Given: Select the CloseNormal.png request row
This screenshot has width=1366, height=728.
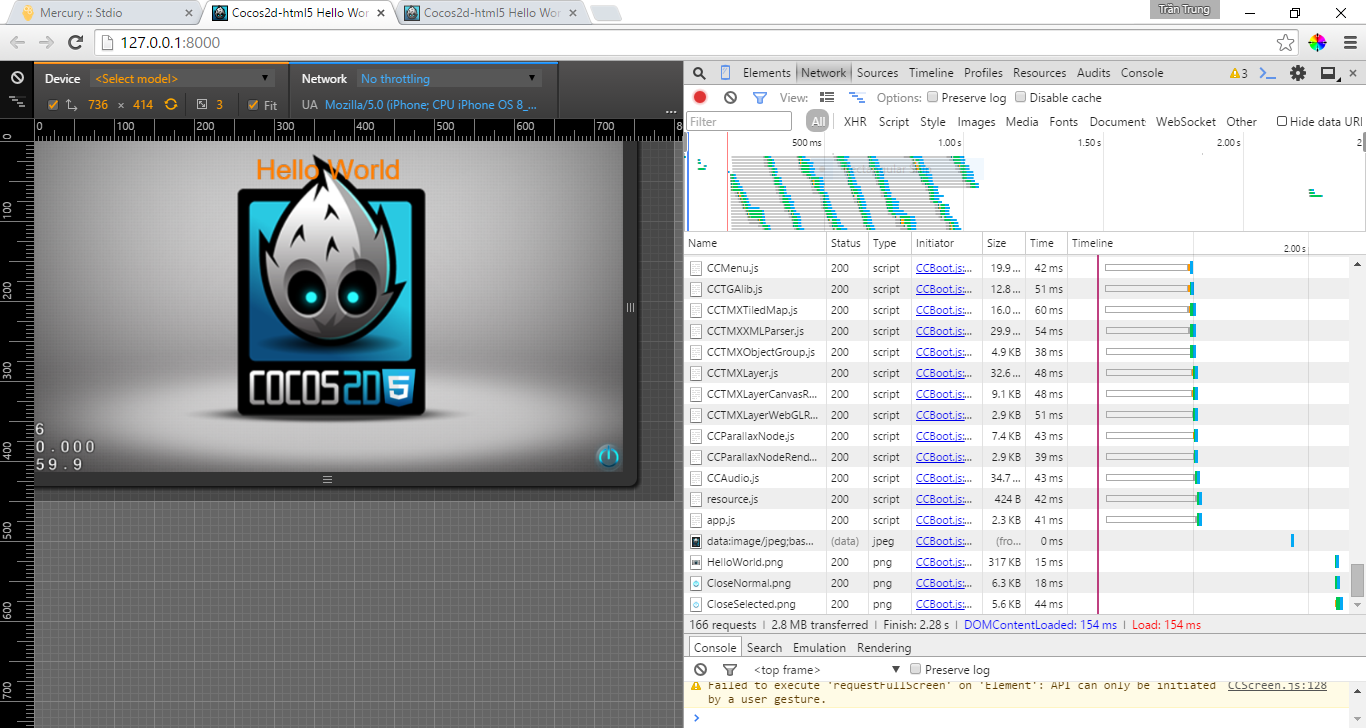Looking at the screenshot, I should tap(1018, 583).
